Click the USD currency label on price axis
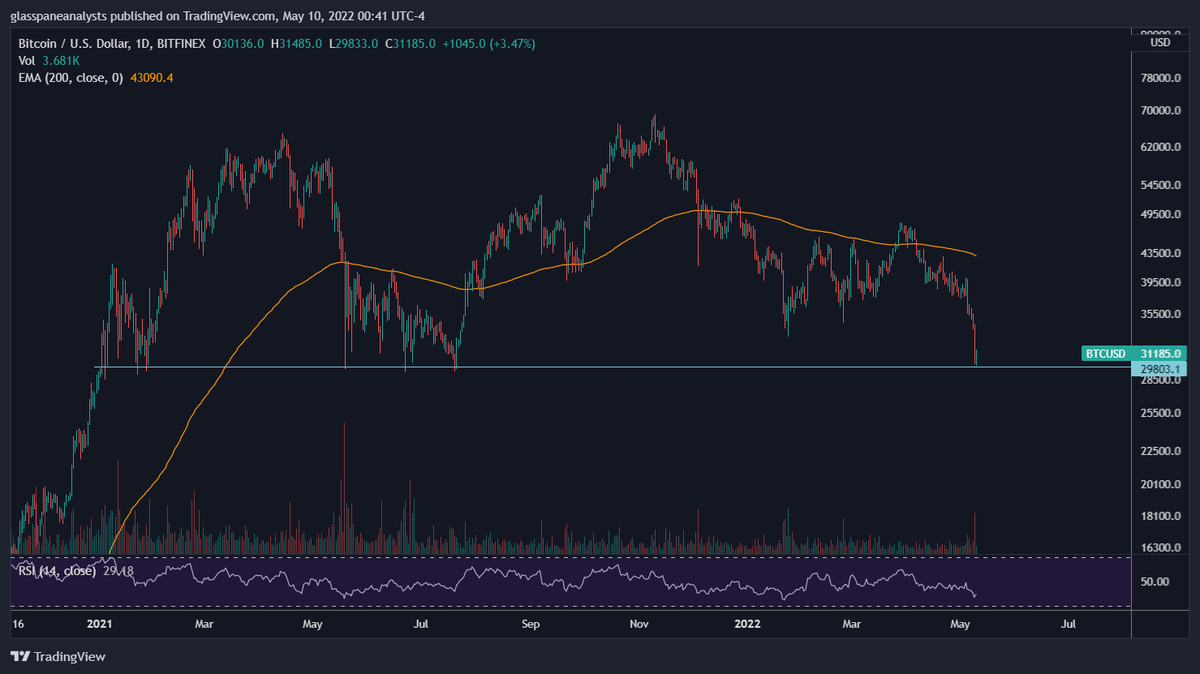The image size is (1200, 674). click(x=1160, y=42)
